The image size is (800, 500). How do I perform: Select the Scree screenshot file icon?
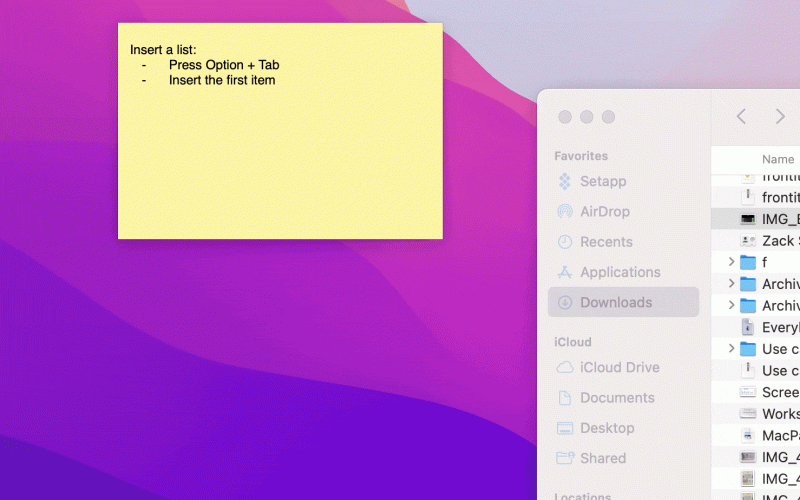click(747, 392)
